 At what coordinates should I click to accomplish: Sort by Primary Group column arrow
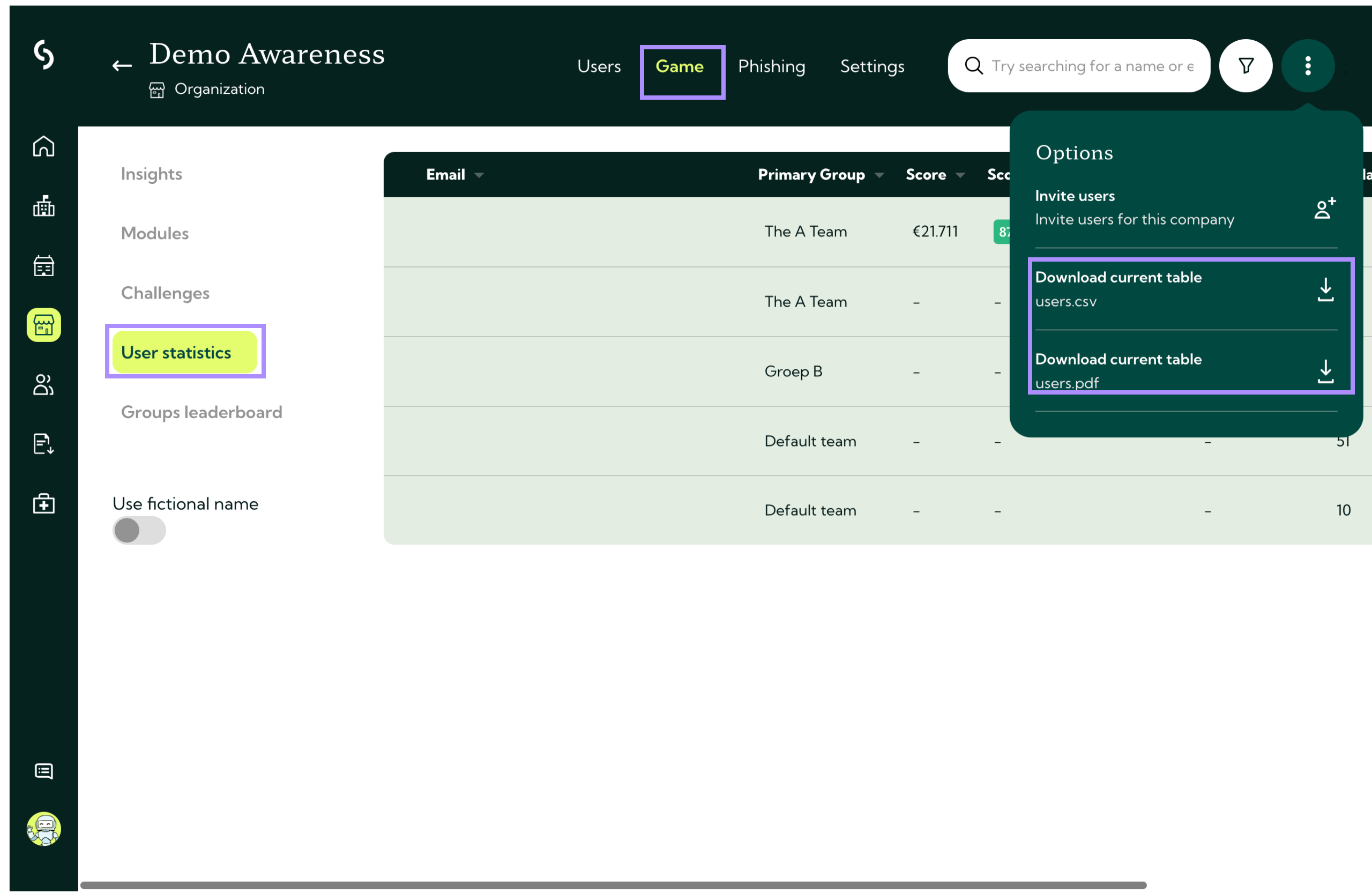pos(879,175)
